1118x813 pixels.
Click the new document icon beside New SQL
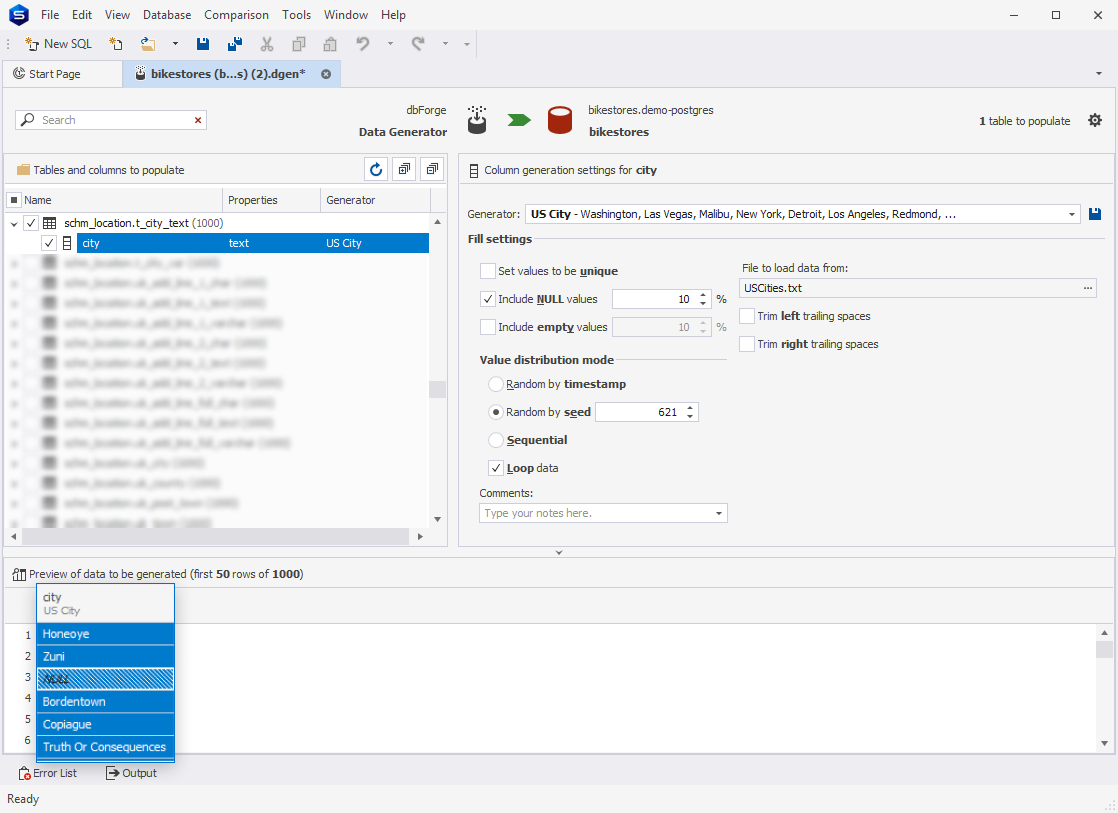point(116,44)
